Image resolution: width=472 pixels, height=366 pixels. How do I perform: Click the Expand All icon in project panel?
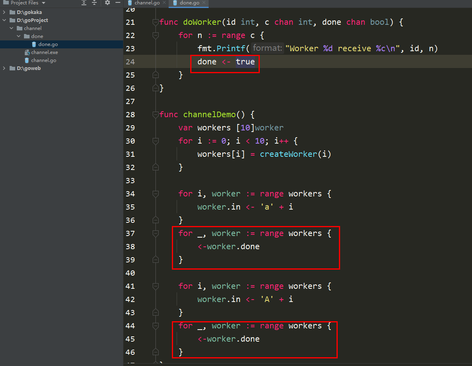(84, 3)
